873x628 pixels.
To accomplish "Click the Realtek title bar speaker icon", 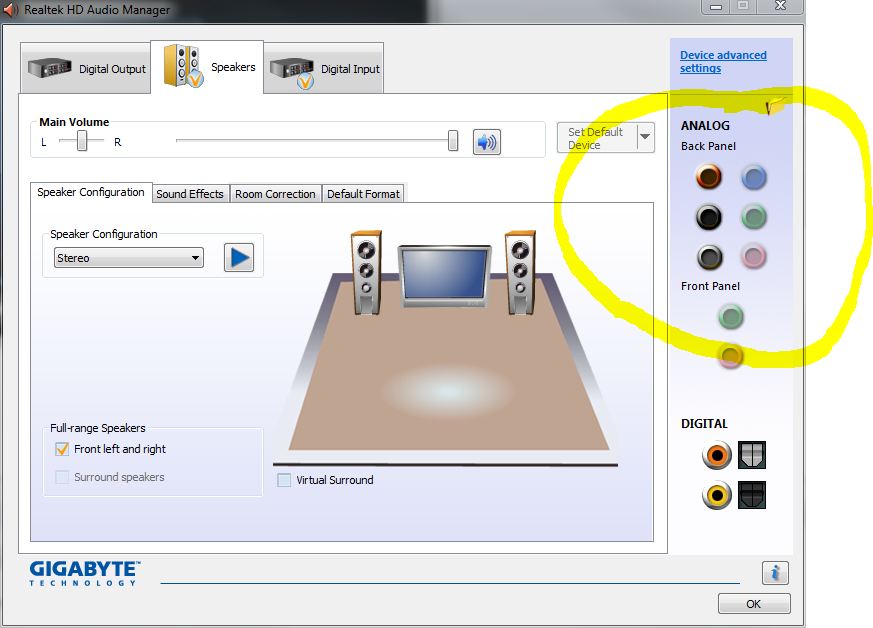I will 11,9.
